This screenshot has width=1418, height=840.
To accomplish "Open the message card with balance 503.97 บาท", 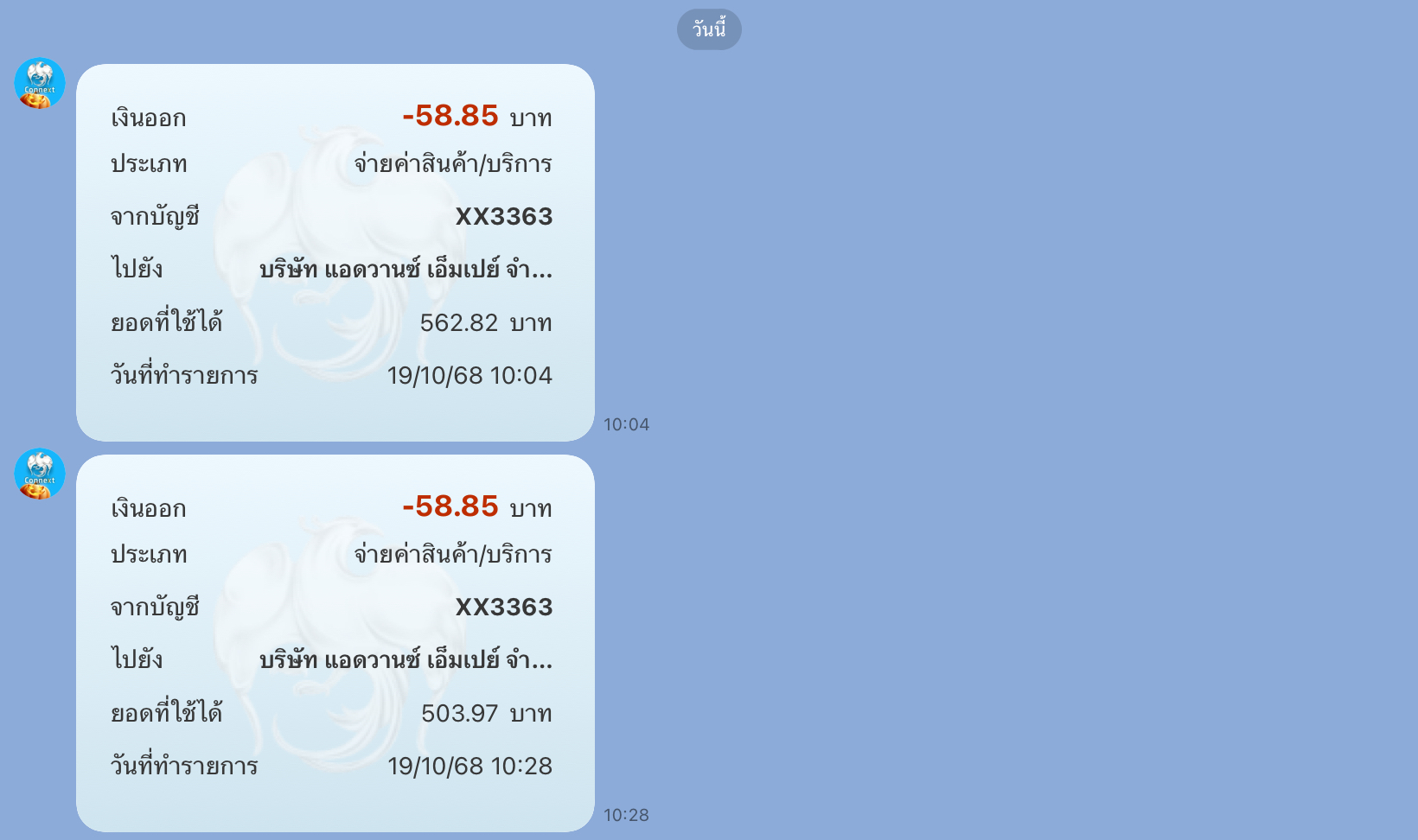I will click(335, 643).
